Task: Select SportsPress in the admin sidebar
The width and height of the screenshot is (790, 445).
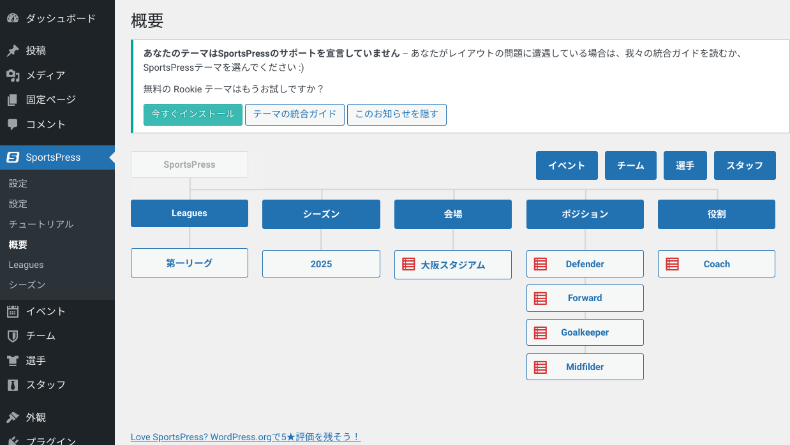Action: tap(57, 157)
